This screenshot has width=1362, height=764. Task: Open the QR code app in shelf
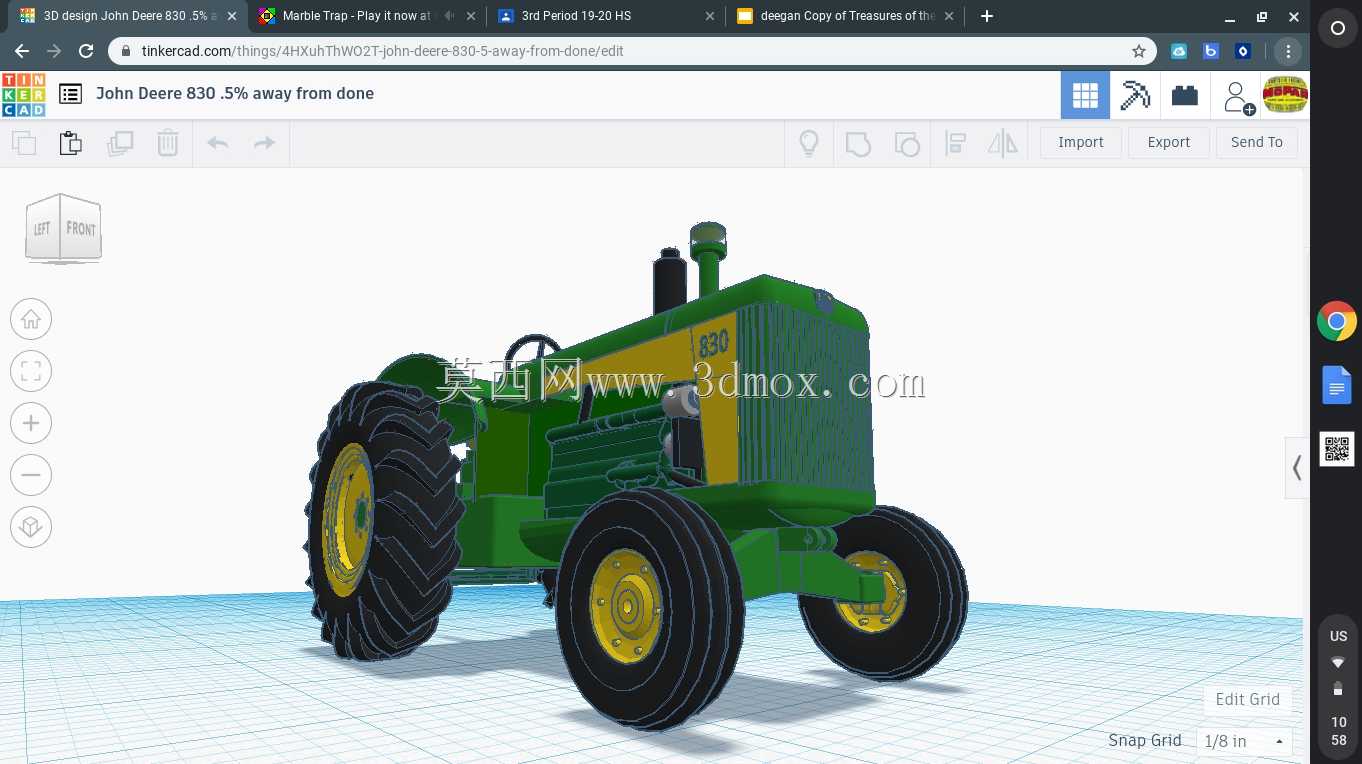coord(1337,449)
